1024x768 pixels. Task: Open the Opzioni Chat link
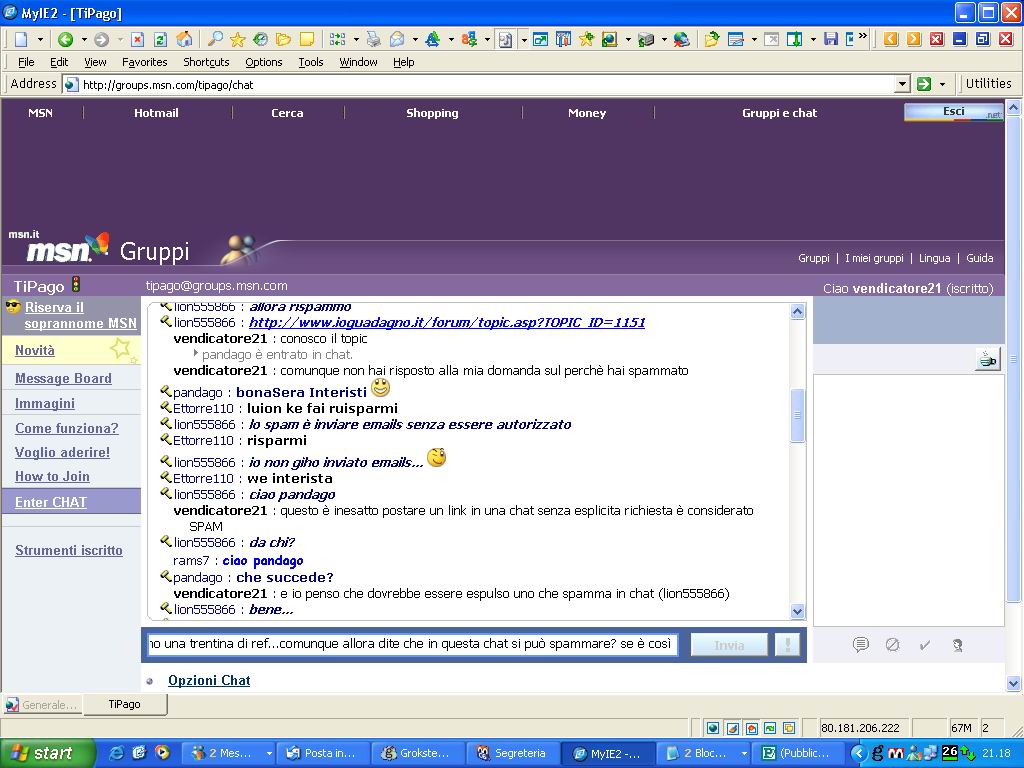[209, 680]
